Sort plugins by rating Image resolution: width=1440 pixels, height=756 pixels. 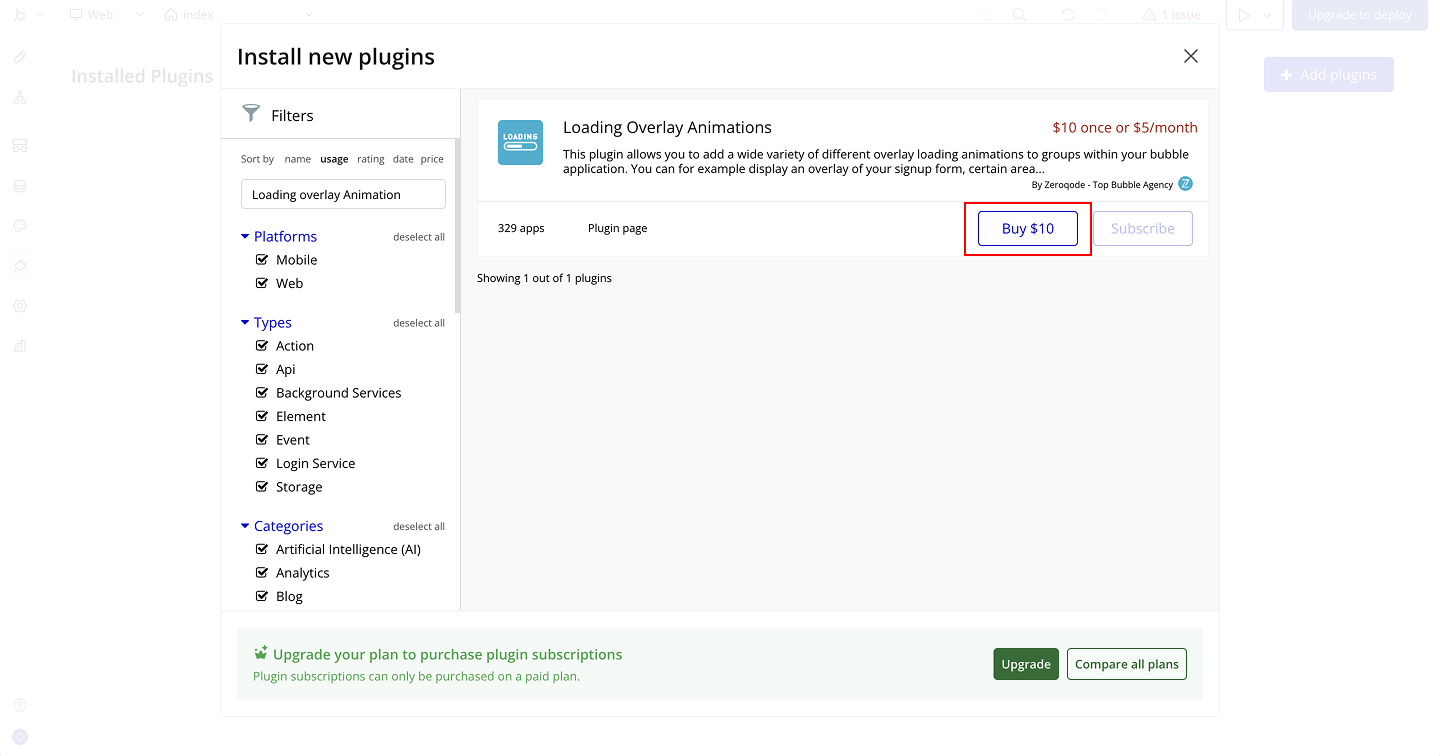tap(370, 159)
